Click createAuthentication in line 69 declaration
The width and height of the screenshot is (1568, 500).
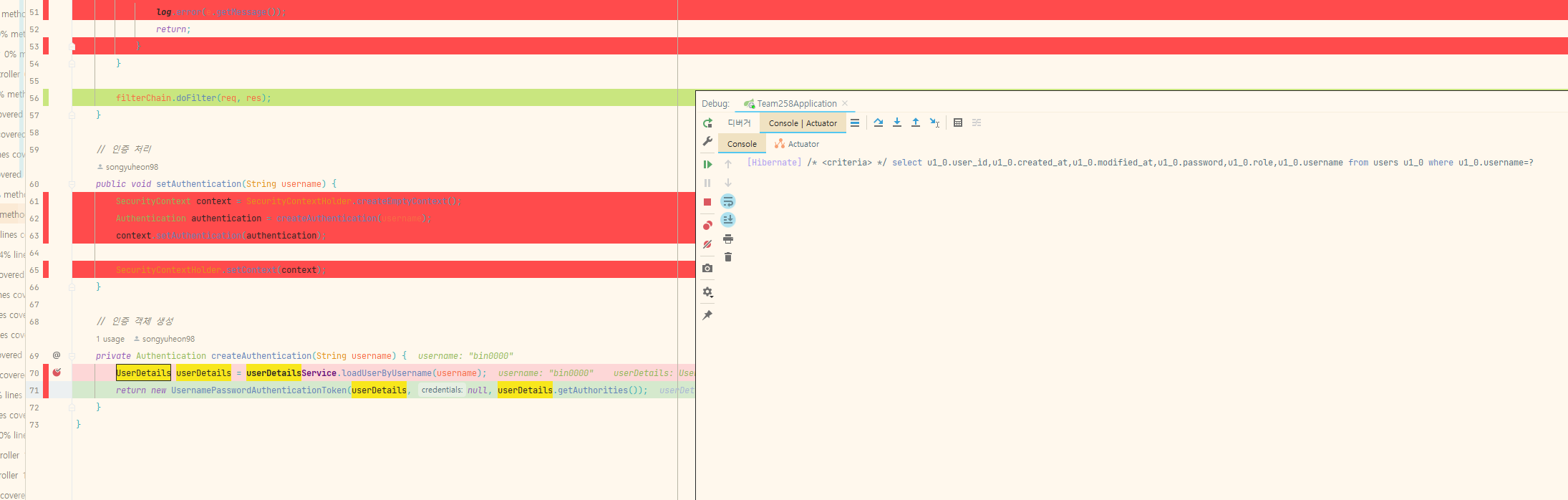261,356
